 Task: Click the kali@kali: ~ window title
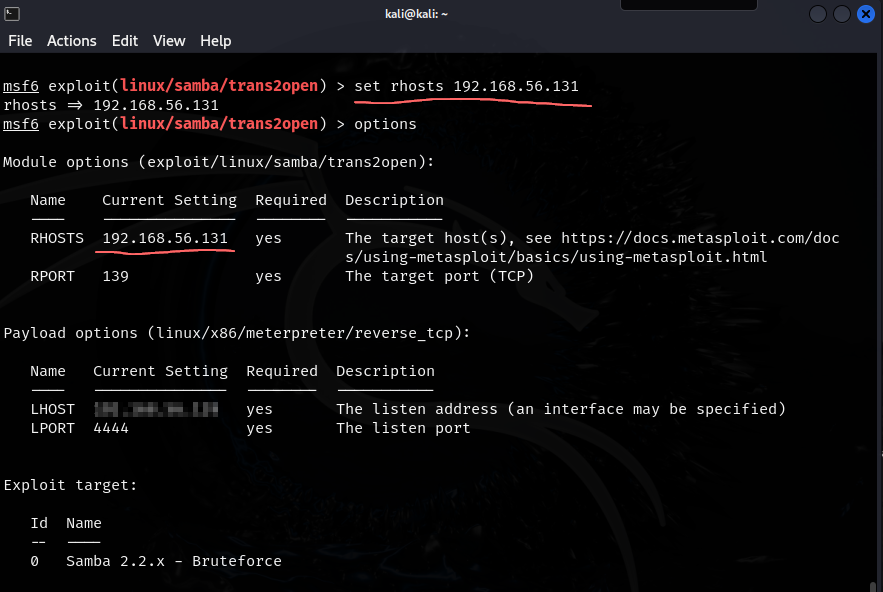[416, 14]
